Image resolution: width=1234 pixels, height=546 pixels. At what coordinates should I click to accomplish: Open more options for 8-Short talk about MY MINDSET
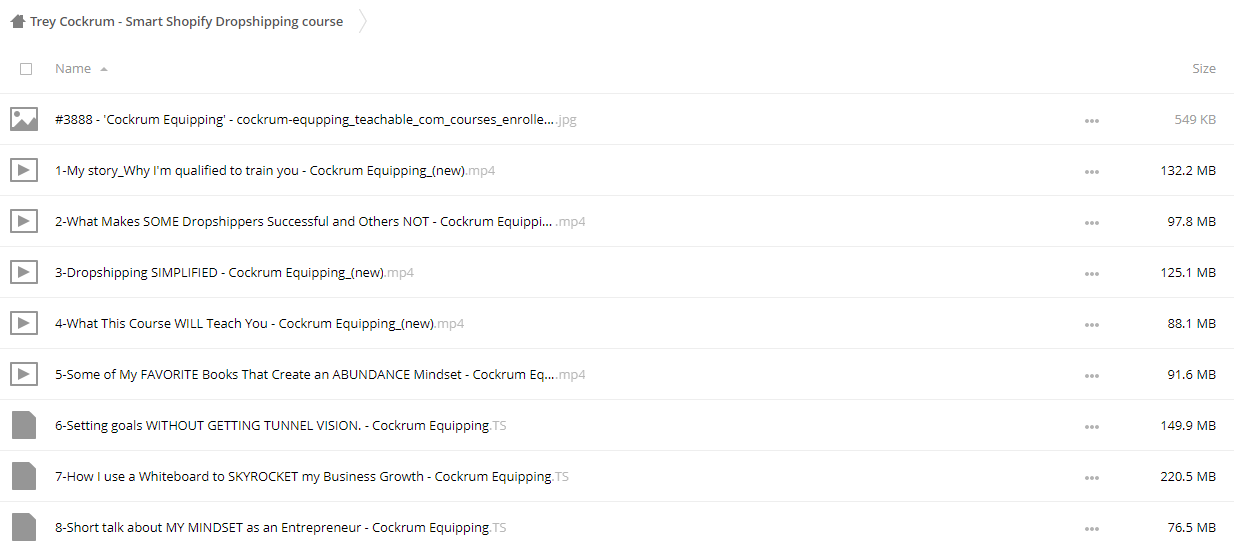[1091, 529]
